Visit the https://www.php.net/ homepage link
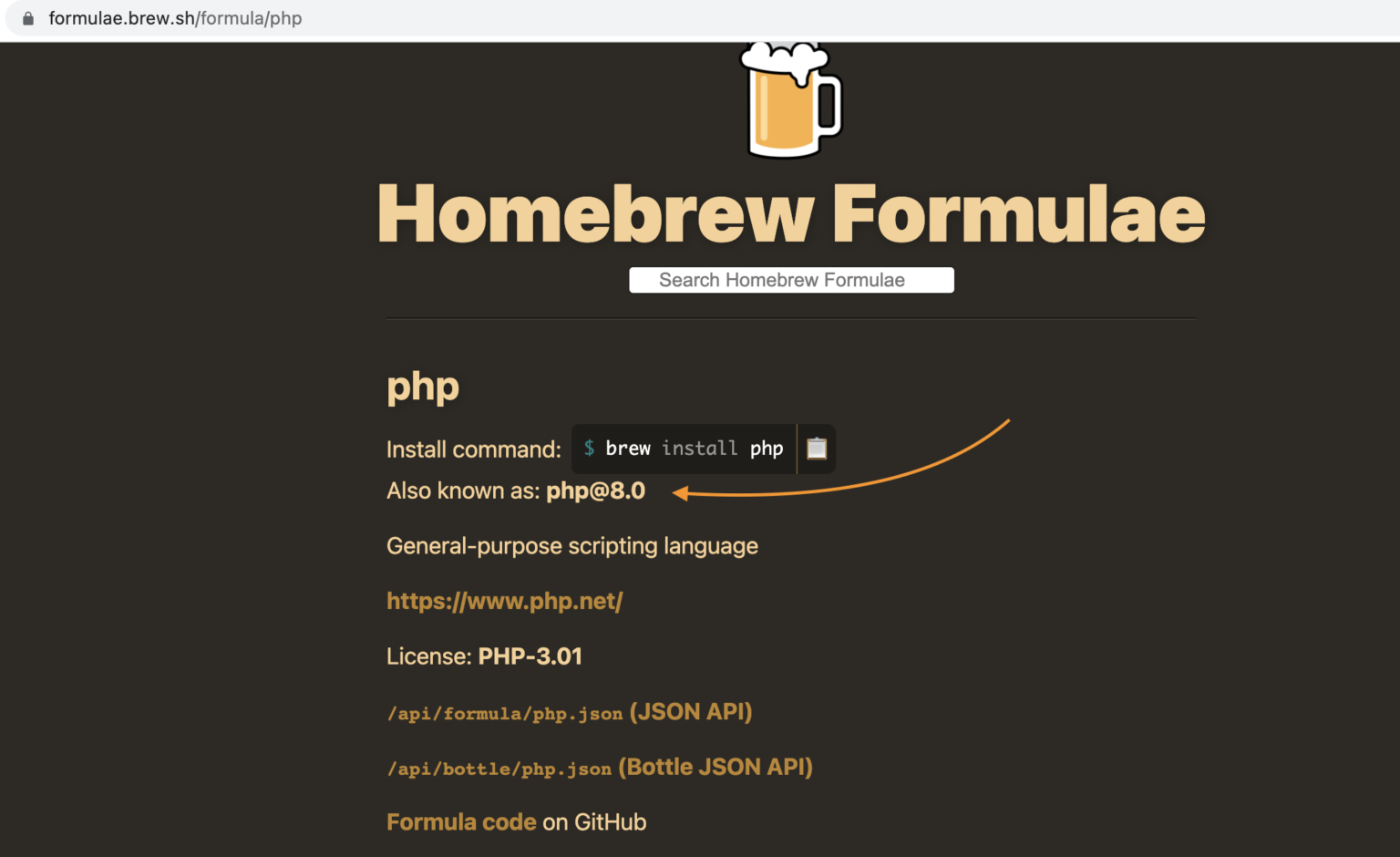This screenshot has width=1400, height=857. [x=504, y=600]
